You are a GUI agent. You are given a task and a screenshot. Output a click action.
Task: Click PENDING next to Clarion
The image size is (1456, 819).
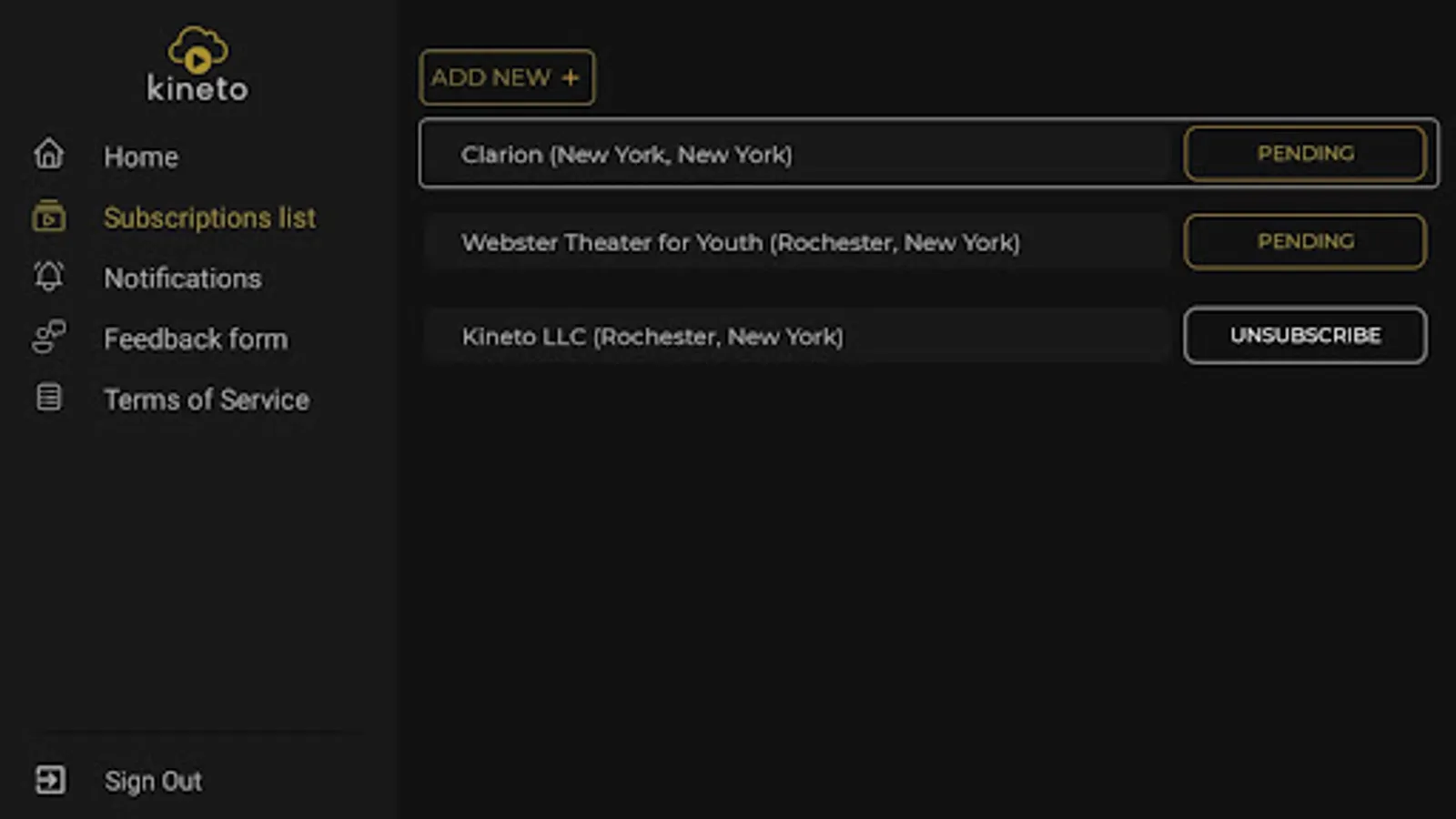(1305, 153)
